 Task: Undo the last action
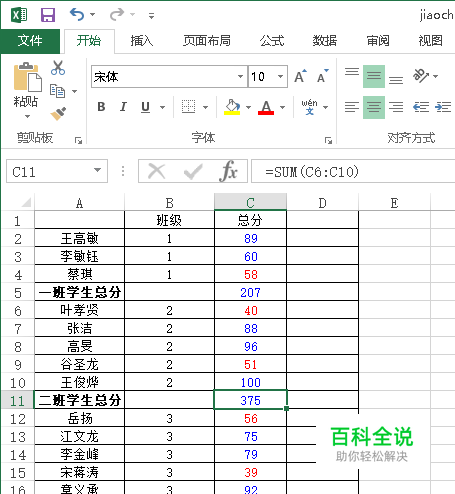click(77, 15)
